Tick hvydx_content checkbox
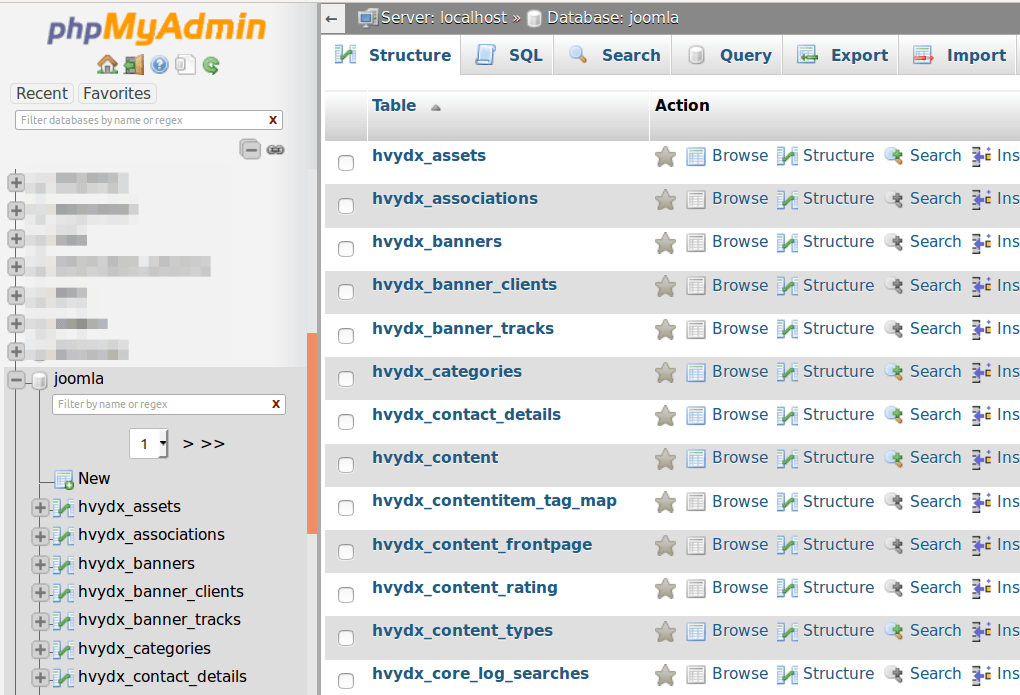The width and height of the screenshot is (1020, 695). click(x=346, y=465)
